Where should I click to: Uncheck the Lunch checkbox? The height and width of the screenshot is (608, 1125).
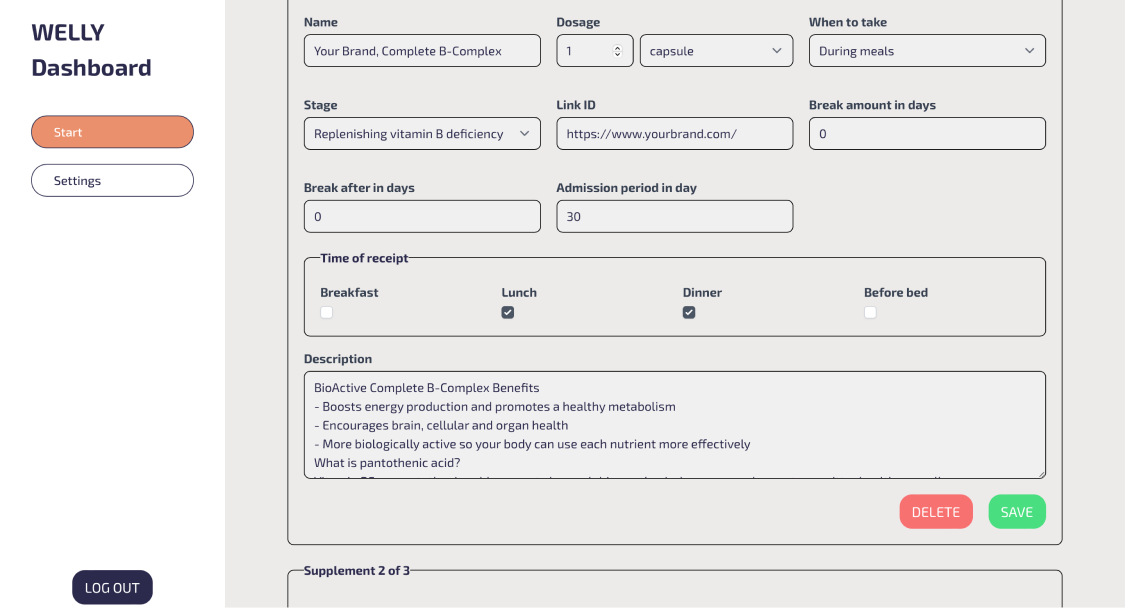pos(508,313)
